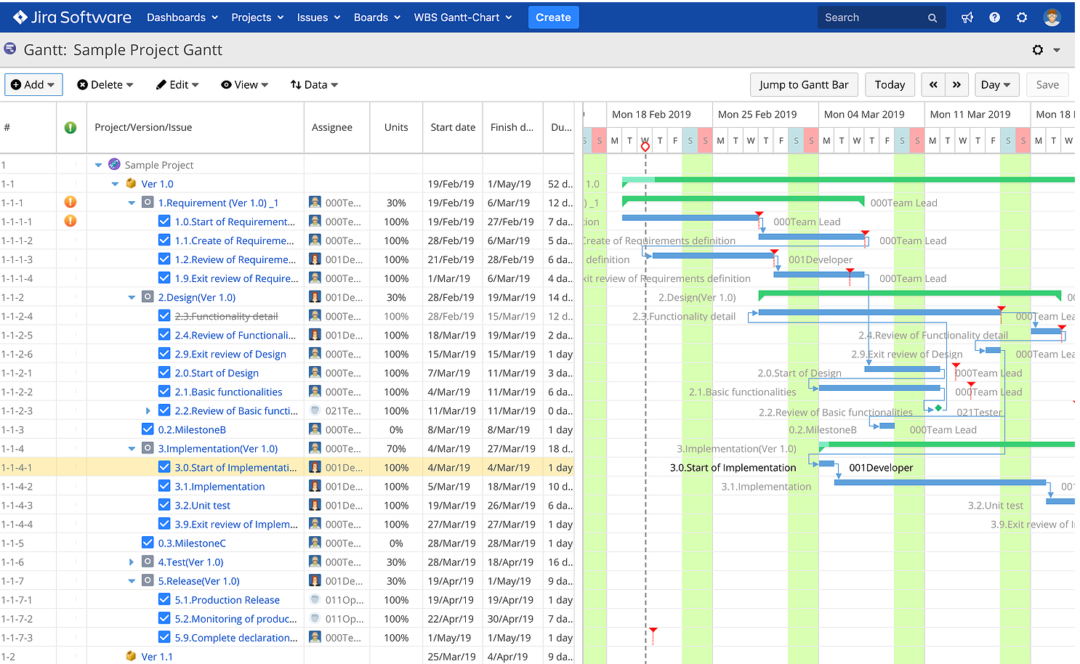This screenshot has width=1080, height=664.
Task: Click the View eye icon
Action: [x=227, y=84]
